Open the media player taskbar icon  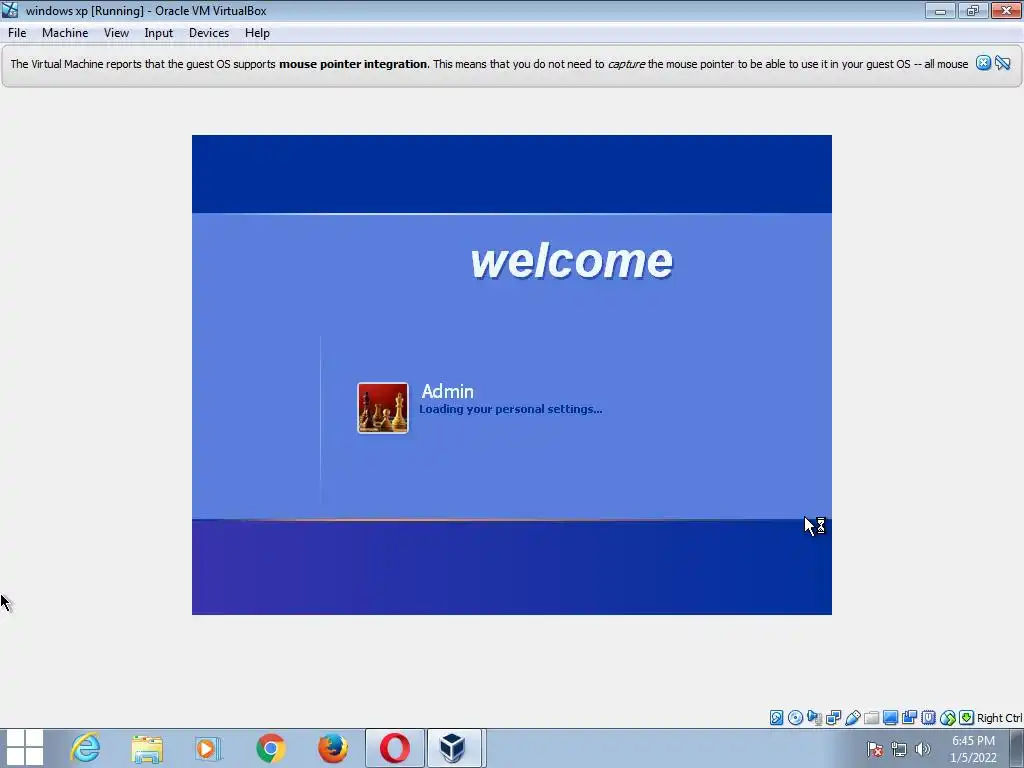[x=208, y=748]
